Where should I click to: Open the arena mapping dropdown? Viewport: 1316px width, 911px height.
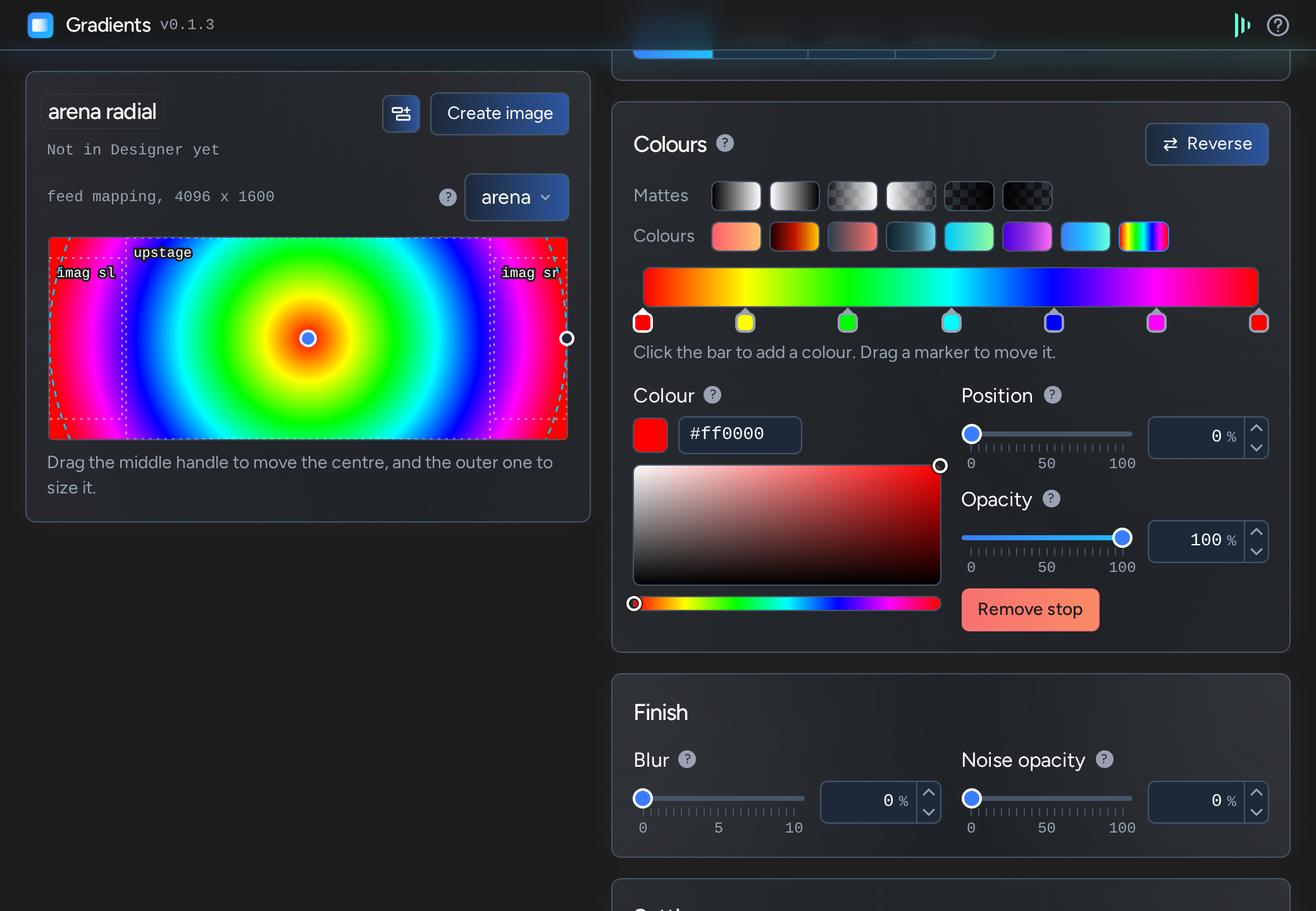[x=516, y=197]
